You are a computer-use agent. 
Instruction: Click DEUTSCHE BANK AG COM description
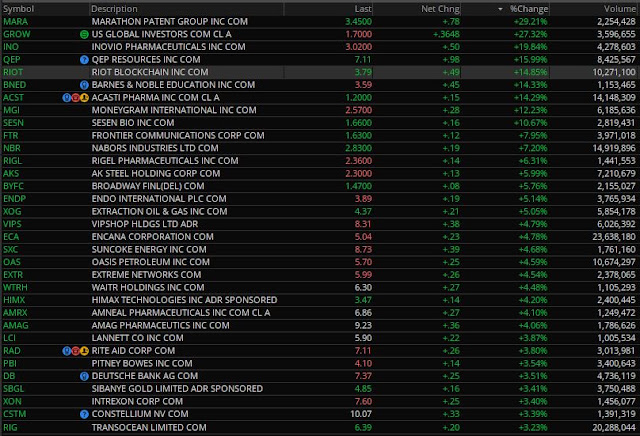pos(145,376)
